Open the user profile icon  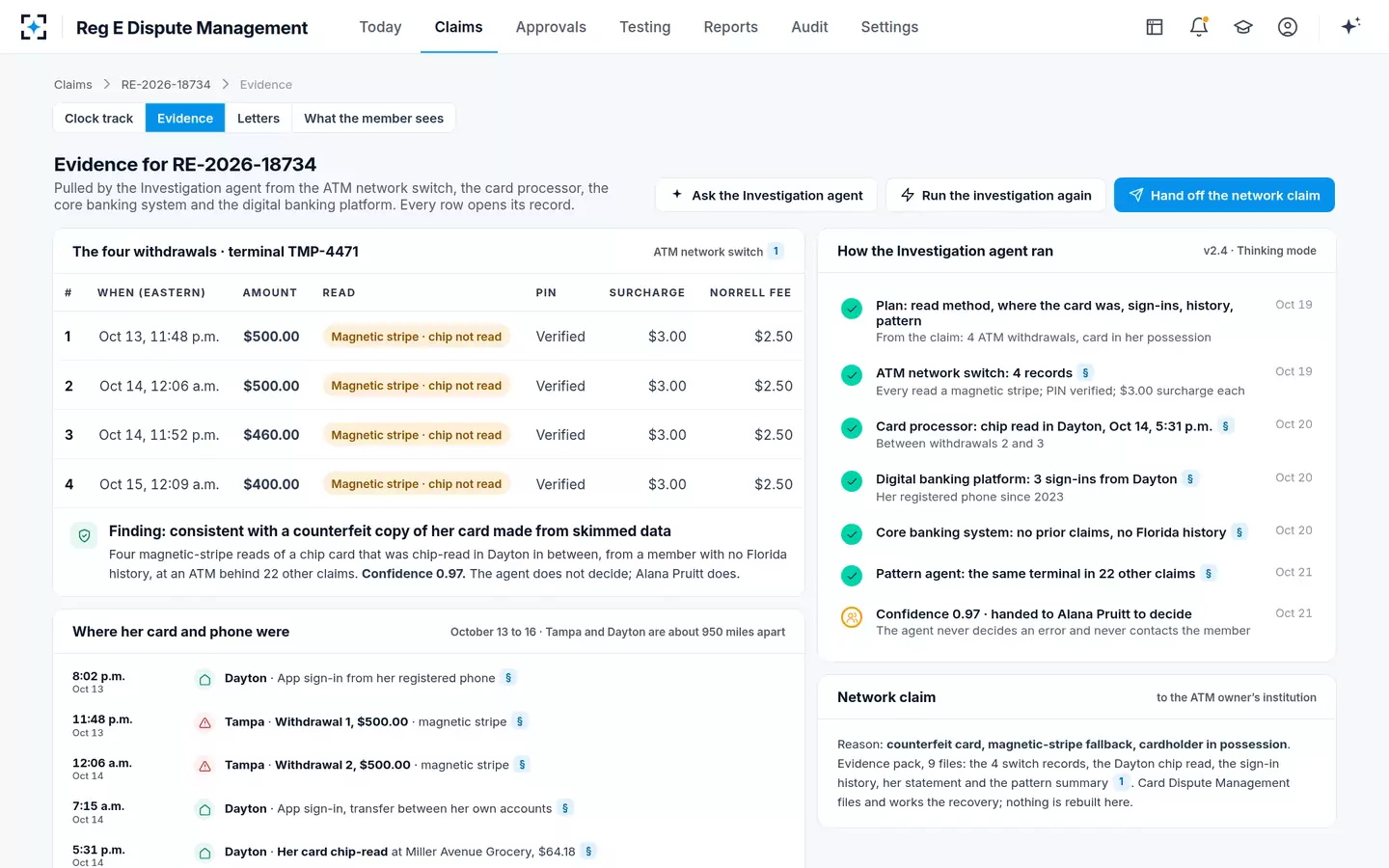click(x=1288, y=27)
